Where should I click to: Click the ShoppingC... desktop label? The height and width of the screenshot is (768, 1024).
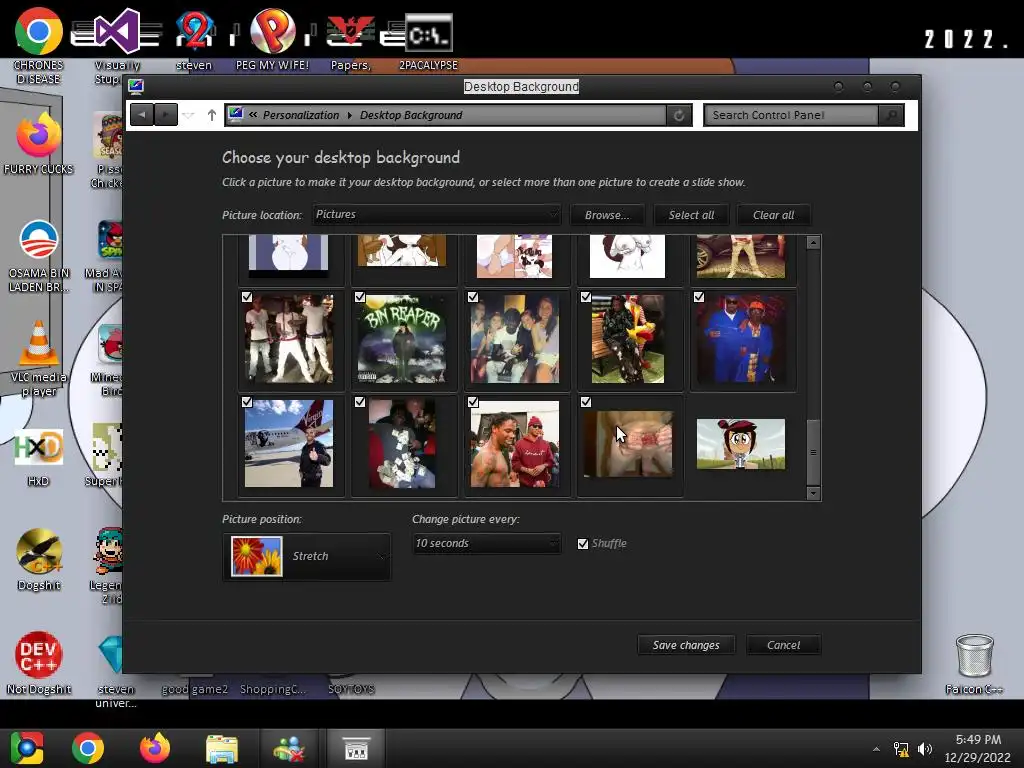tap(272, 689)
